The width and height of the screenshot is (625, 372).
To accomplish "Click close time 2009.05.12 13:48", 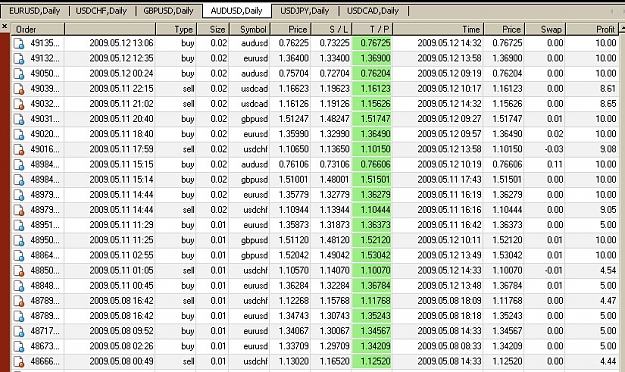I will point(449,285).
